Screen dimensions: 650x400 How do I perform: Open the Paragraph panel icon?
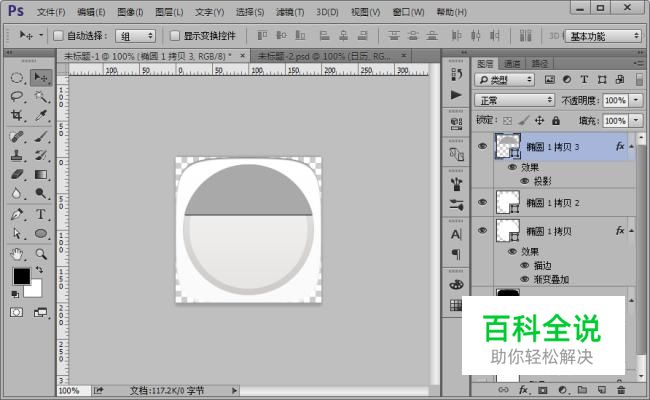[456, 254]
